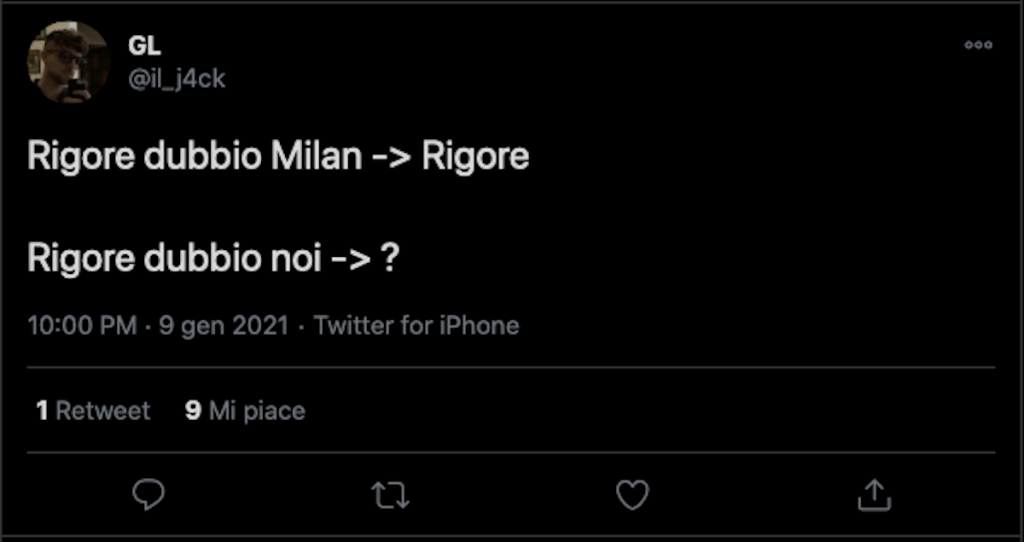This screenshot has width=1024, height=542.
Task: Open the share icon menu
Action: point(874,494)
